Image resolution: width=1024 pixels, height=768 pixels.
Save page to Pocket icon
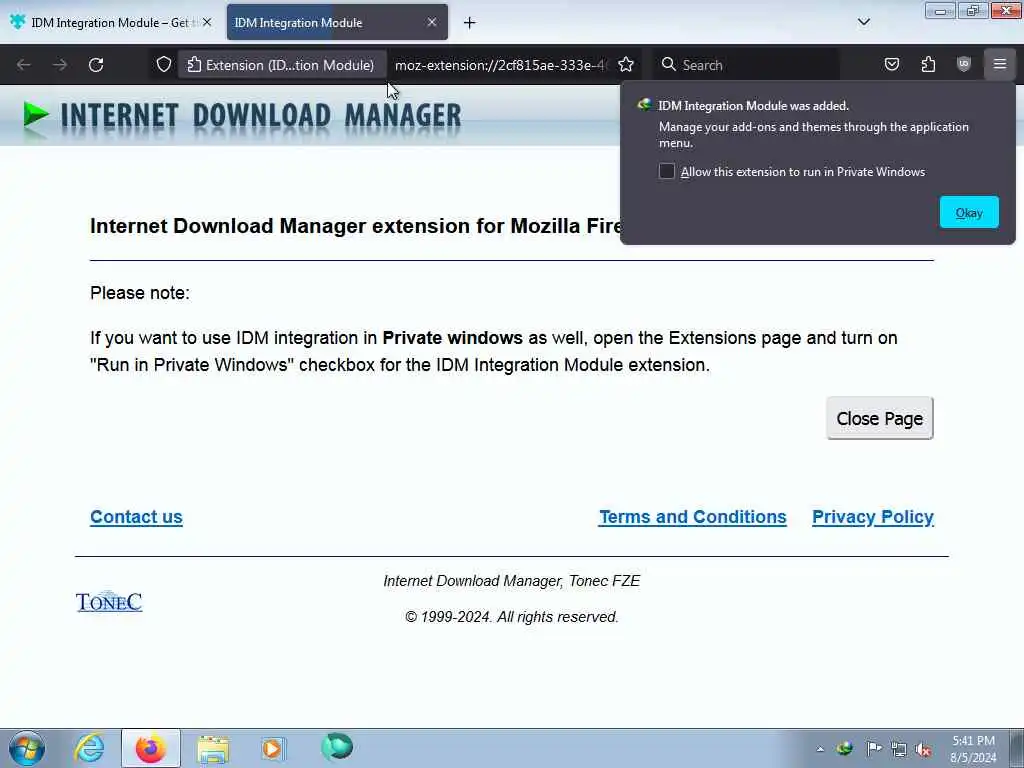click(x=891, y=64)
